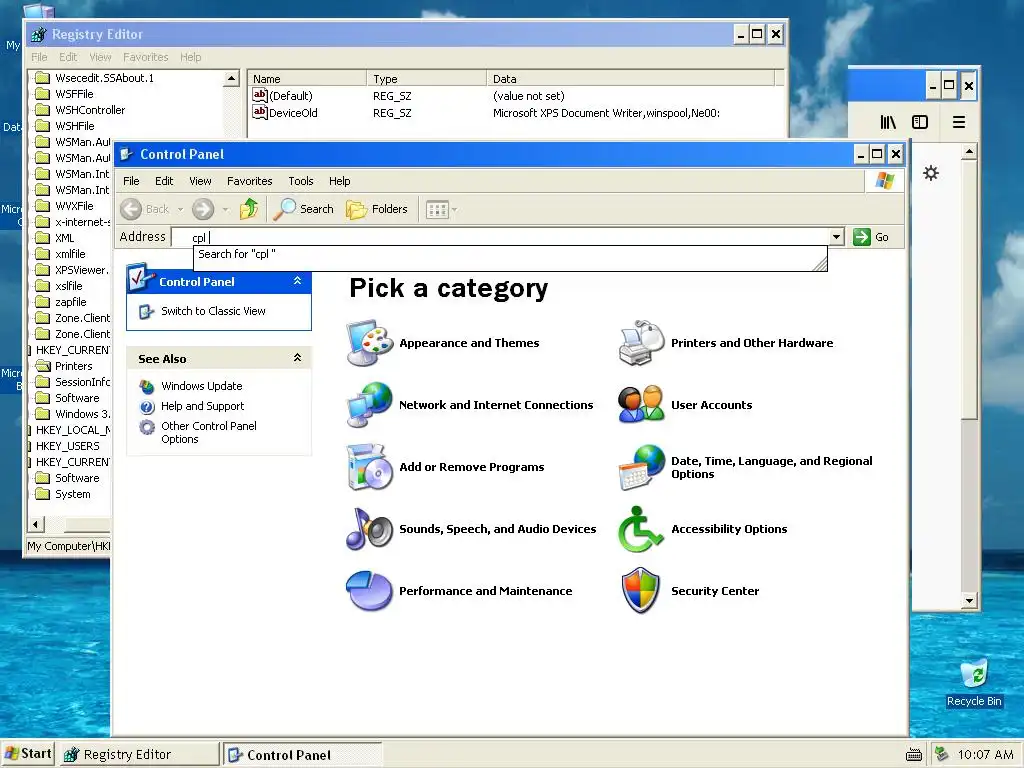Open Favorites menu in Registry Editor

(146, 57)
